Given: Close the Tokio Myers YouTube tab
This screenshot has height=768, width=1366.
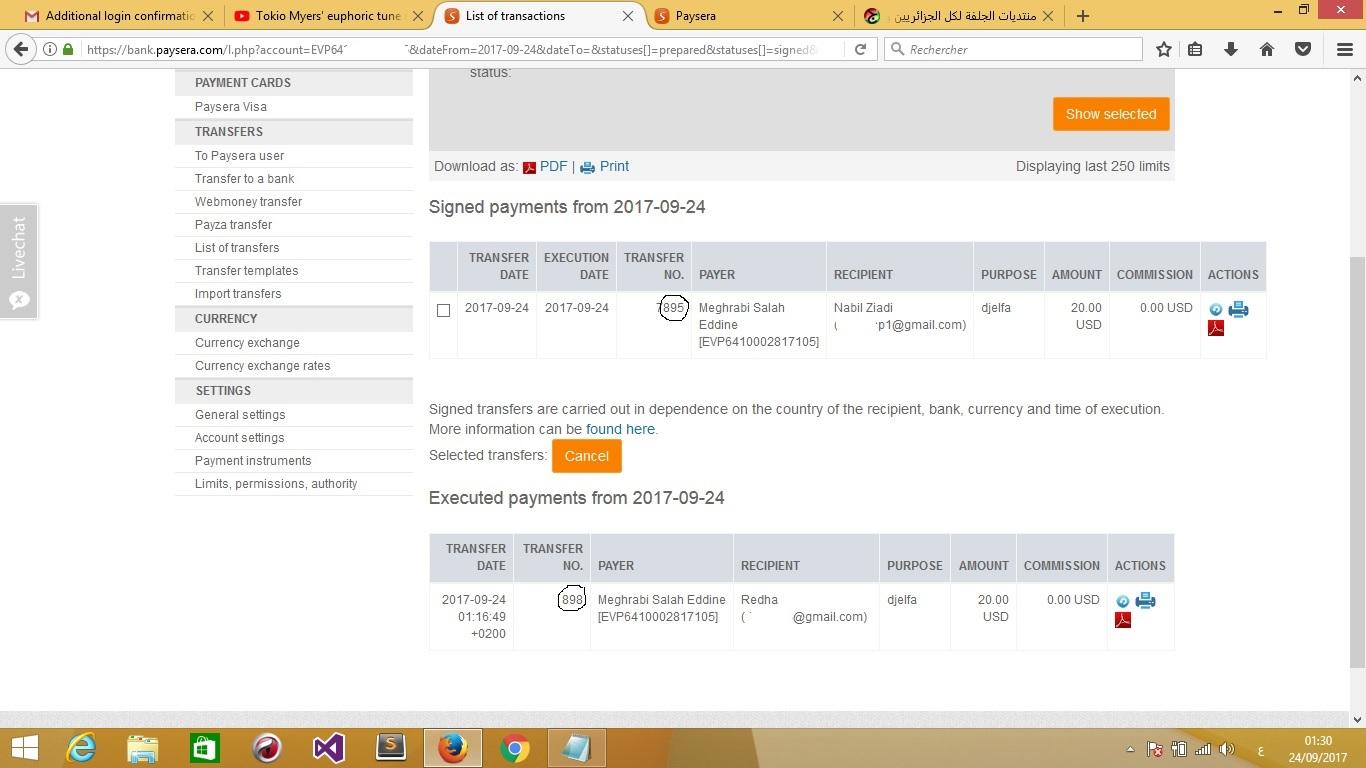Looking at the screenshot, I should [x=418, y=16].
